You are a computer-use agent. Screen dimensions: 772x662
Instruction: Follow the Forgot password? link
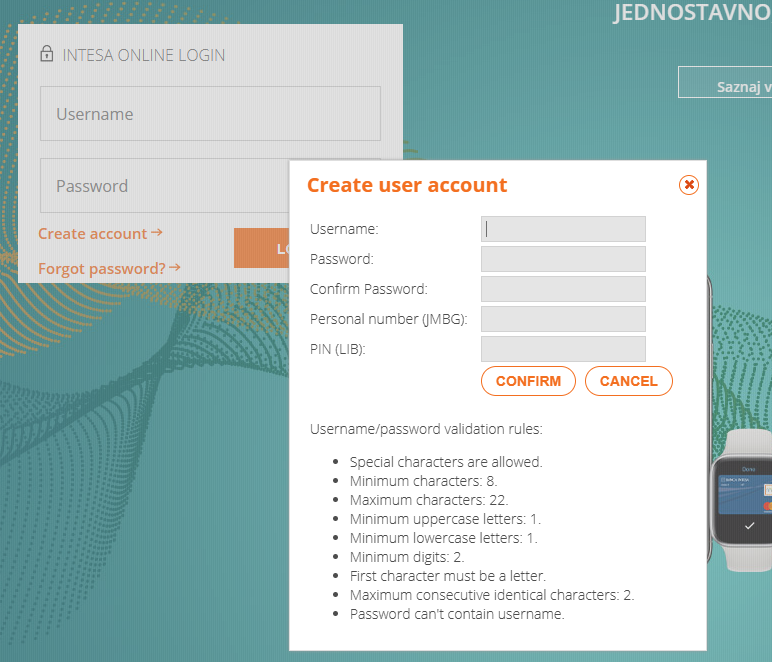pos(101,269)
